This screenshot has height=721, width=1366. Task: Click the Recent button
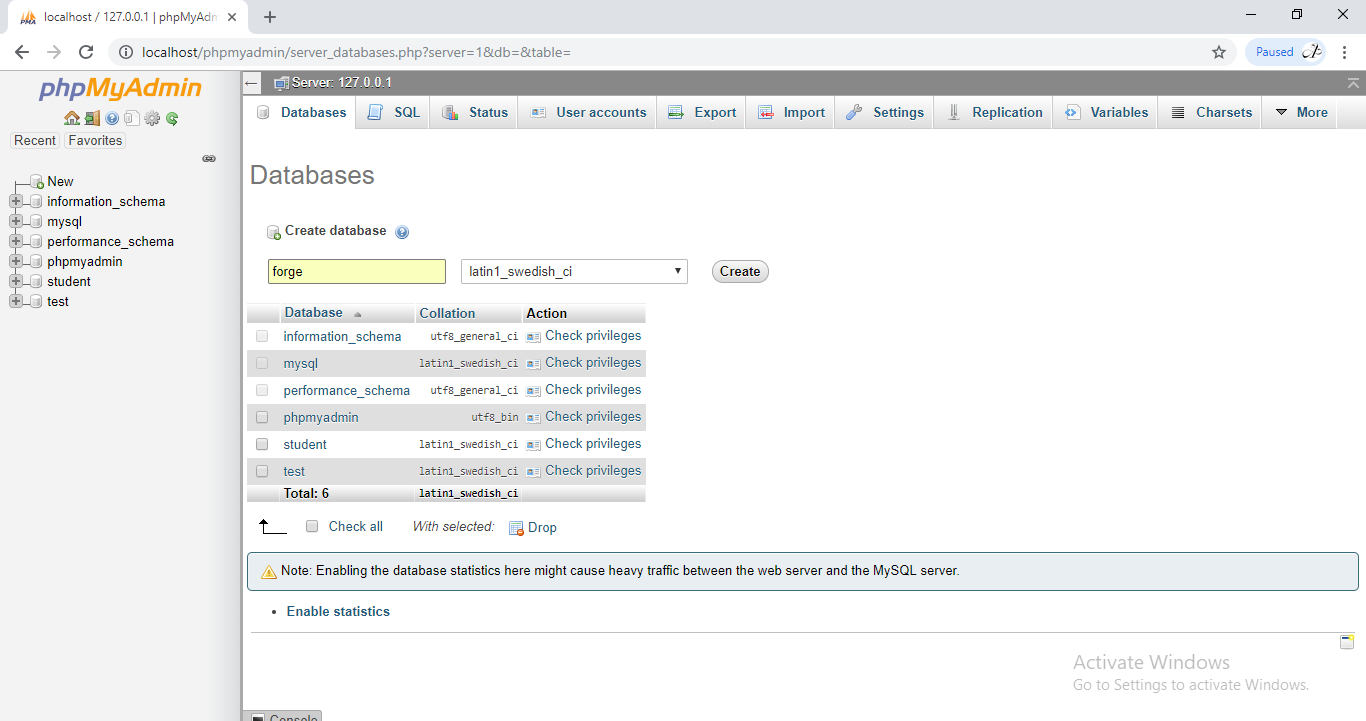[35, 141]
